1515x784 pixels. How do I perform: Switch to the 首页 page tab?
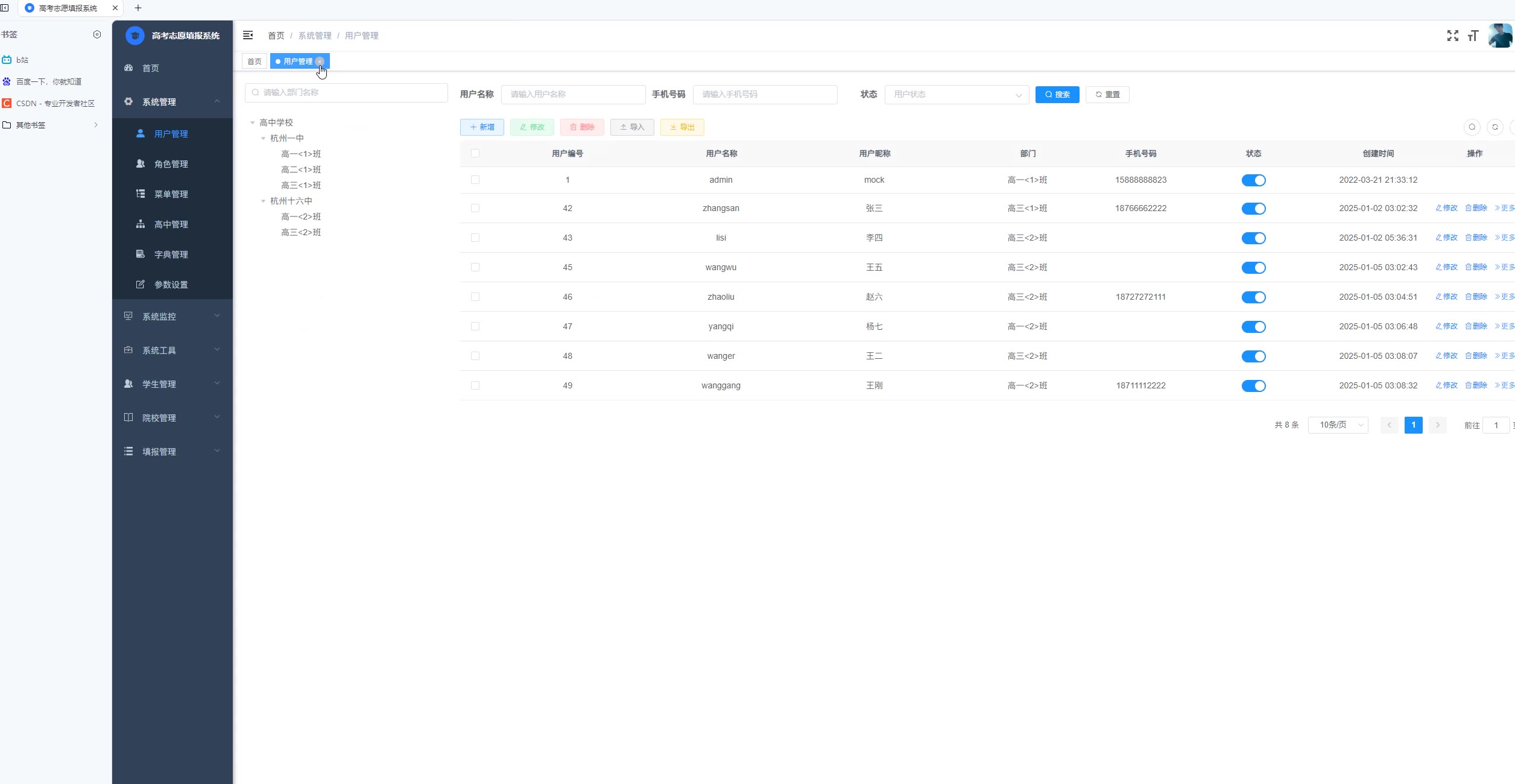[255, 62]
